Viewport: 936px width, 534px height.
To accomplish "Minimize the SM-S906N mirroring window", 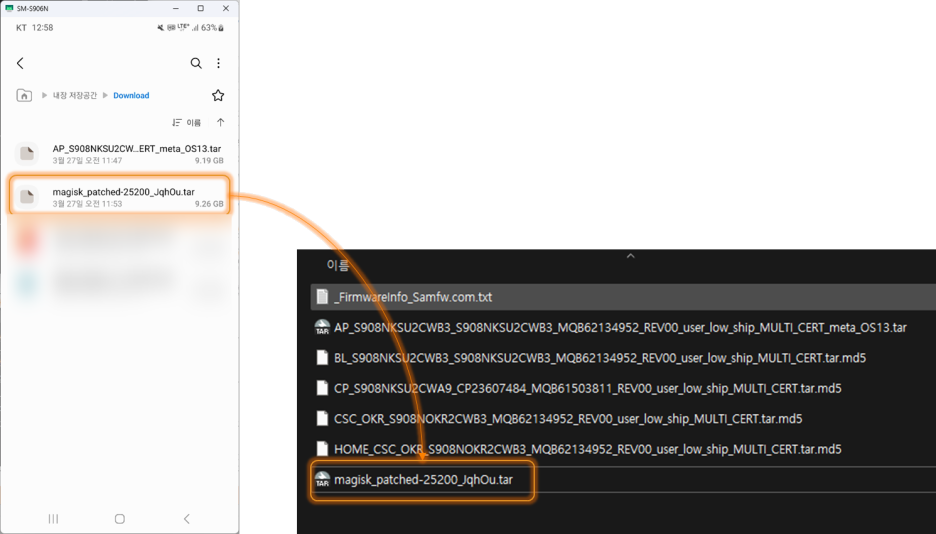I will [x=176, y=8].
